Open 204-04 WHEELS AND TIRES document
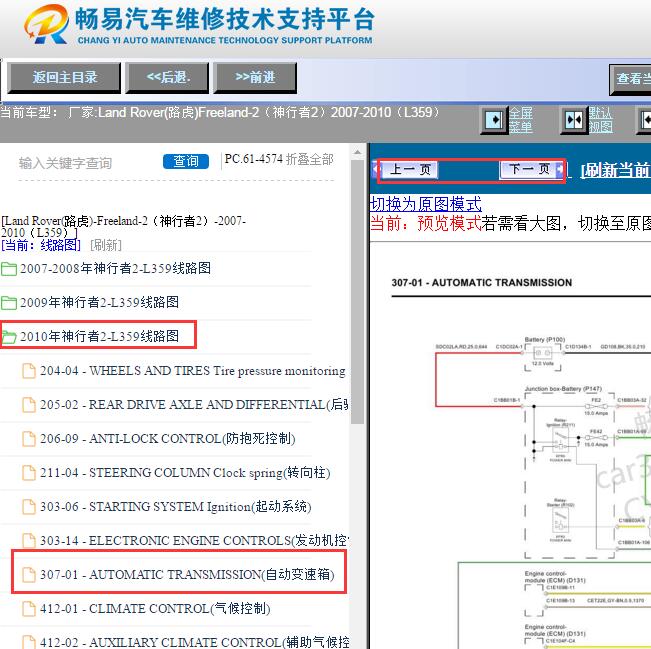Image resolution: width=651 pixels, height=649 pixels. point(193,371)
